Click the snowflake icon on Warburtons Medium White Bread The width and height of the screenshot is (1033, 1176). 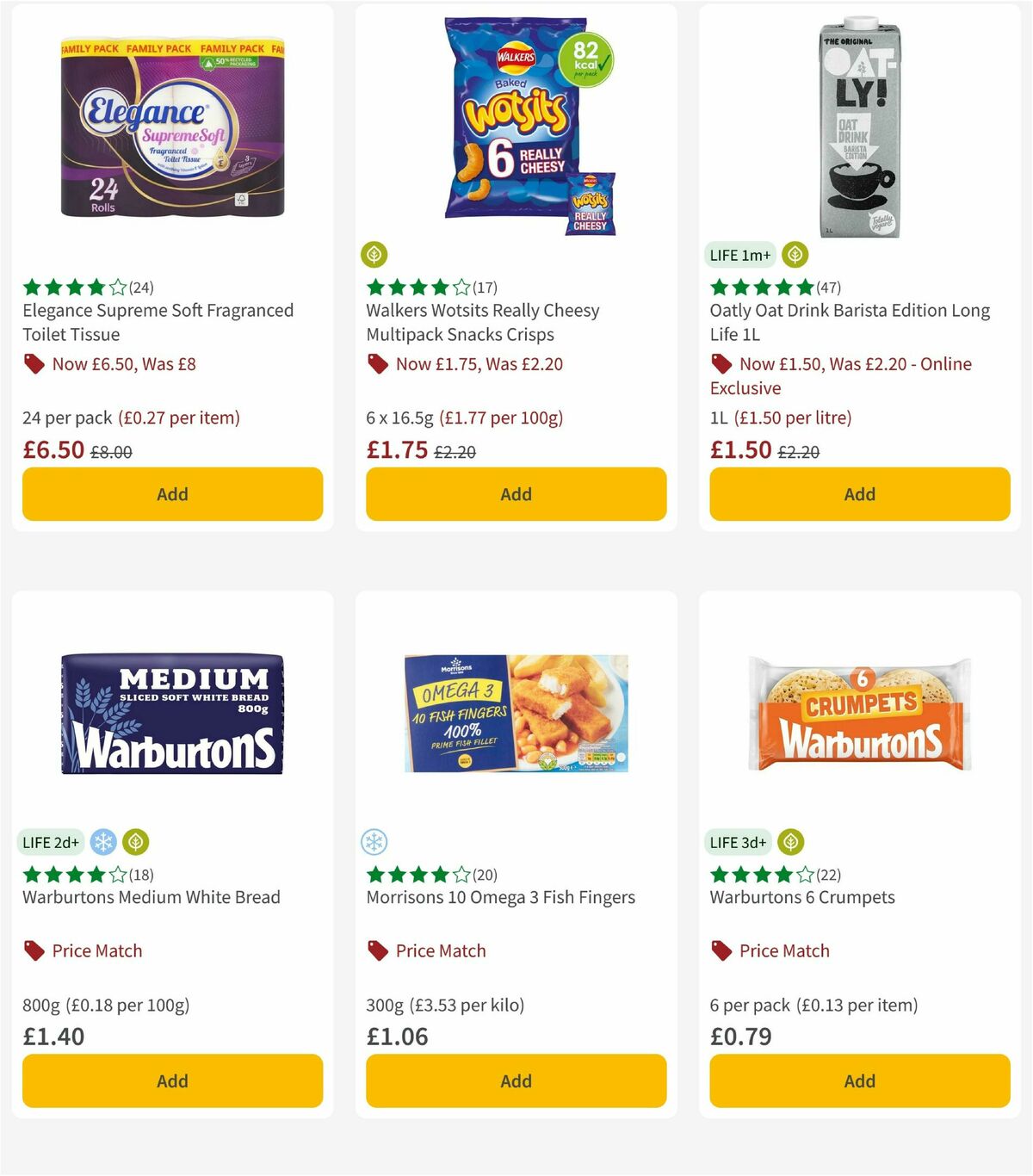[x=104, y=842]
